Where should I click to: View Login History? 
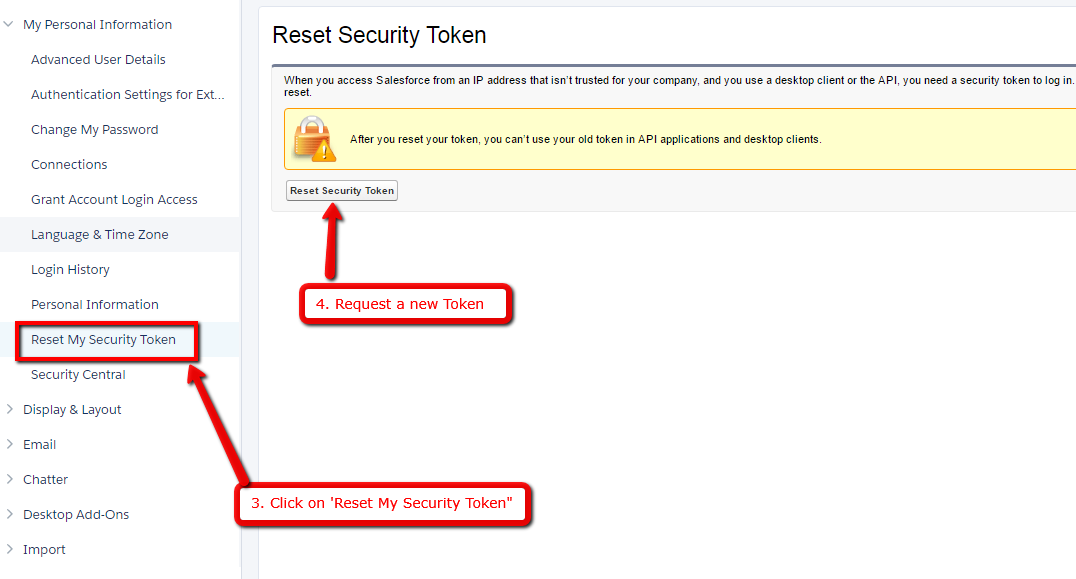[70, 270]
